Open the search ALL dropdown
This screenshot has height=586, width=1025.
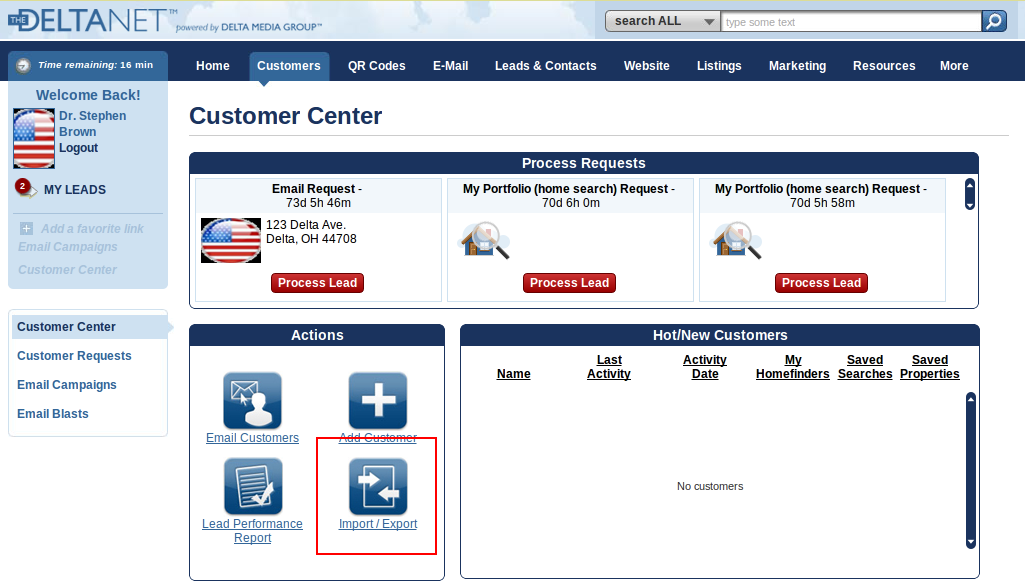[x=663, y=21]
